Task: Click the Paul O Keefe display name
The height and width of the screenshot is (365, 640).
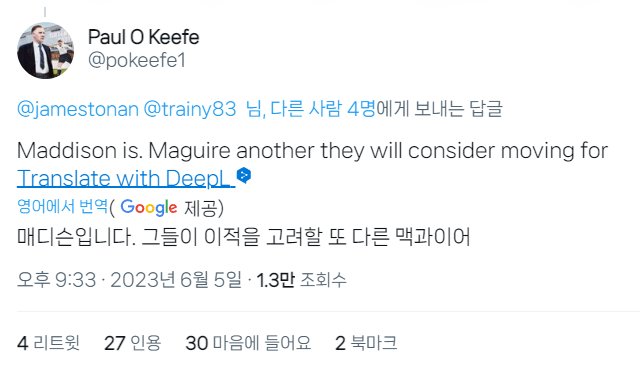Action: pos(144,37)
